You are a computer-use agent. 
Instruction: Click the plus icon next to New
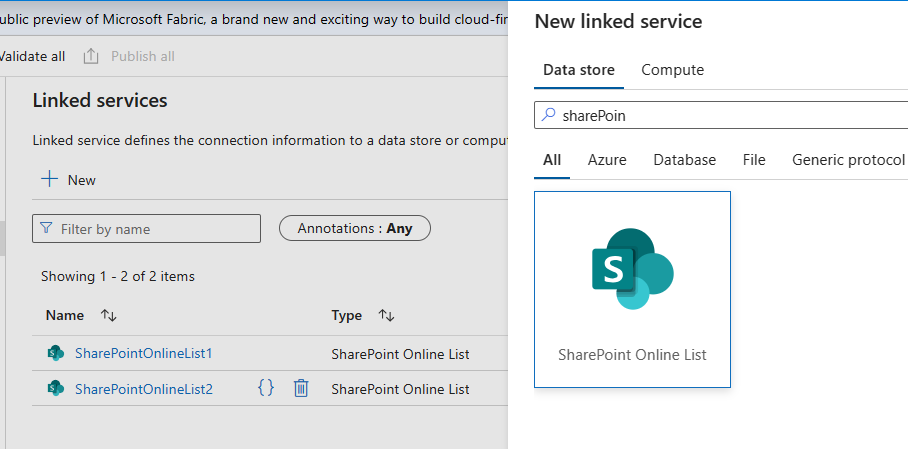coord(50,180)
